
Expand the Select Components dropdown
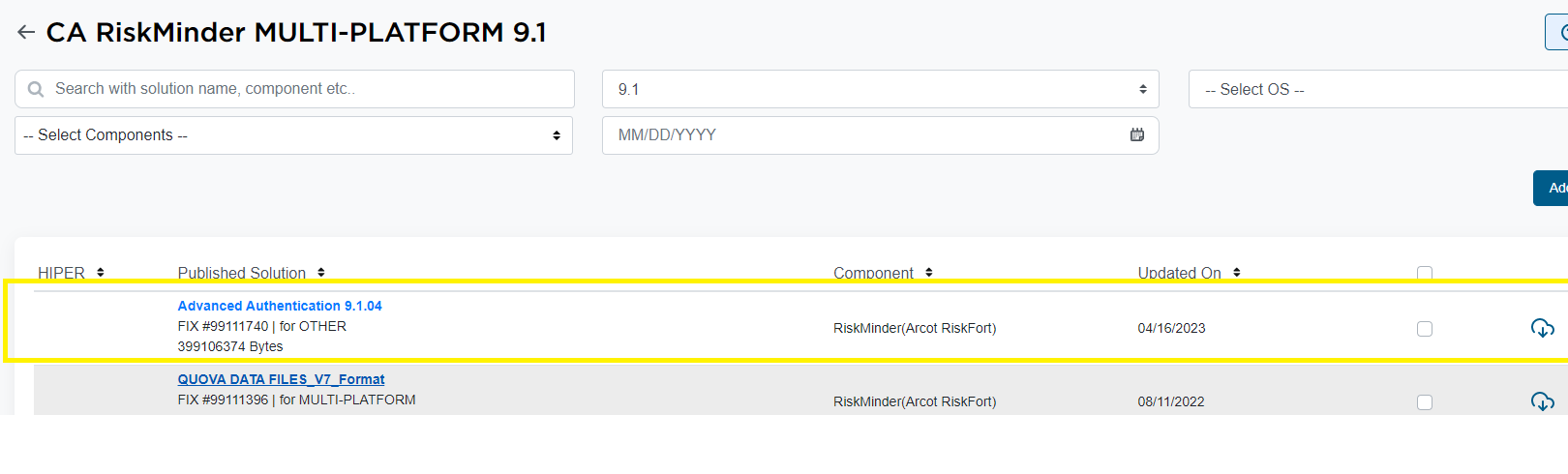click(293, 135)
